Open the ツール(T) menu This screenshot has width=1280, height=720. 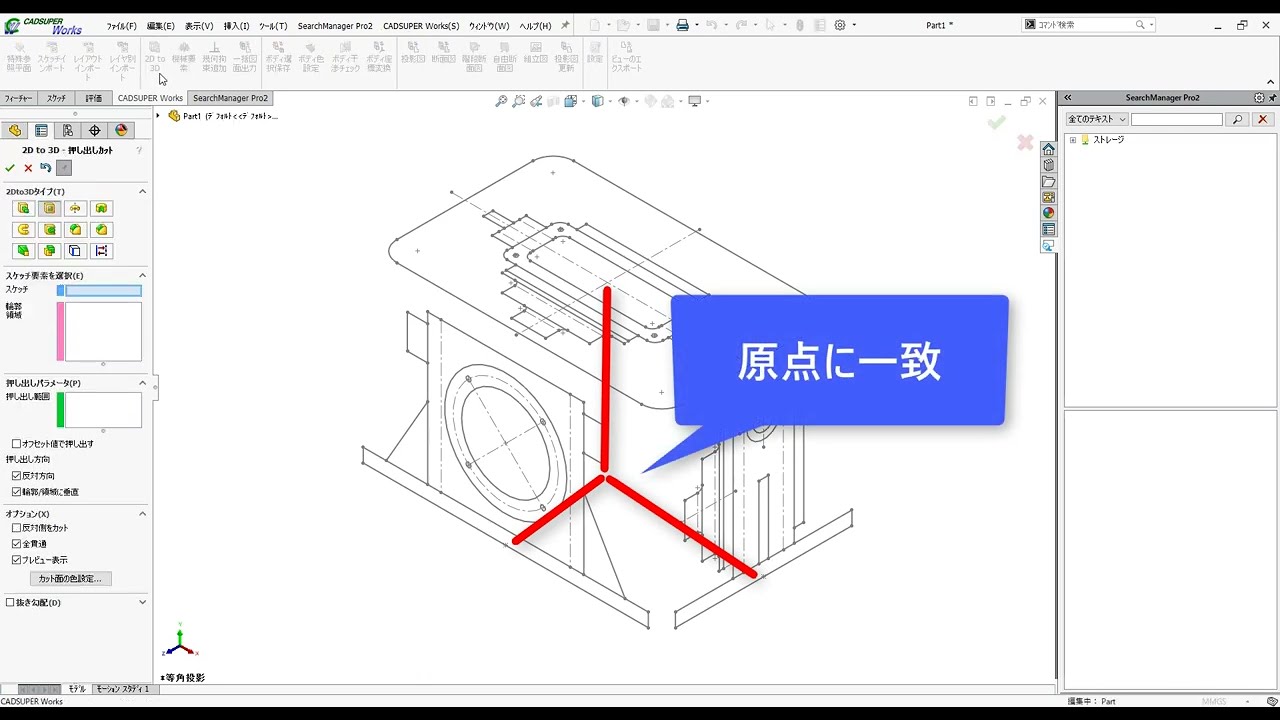[x=273, y=26]
